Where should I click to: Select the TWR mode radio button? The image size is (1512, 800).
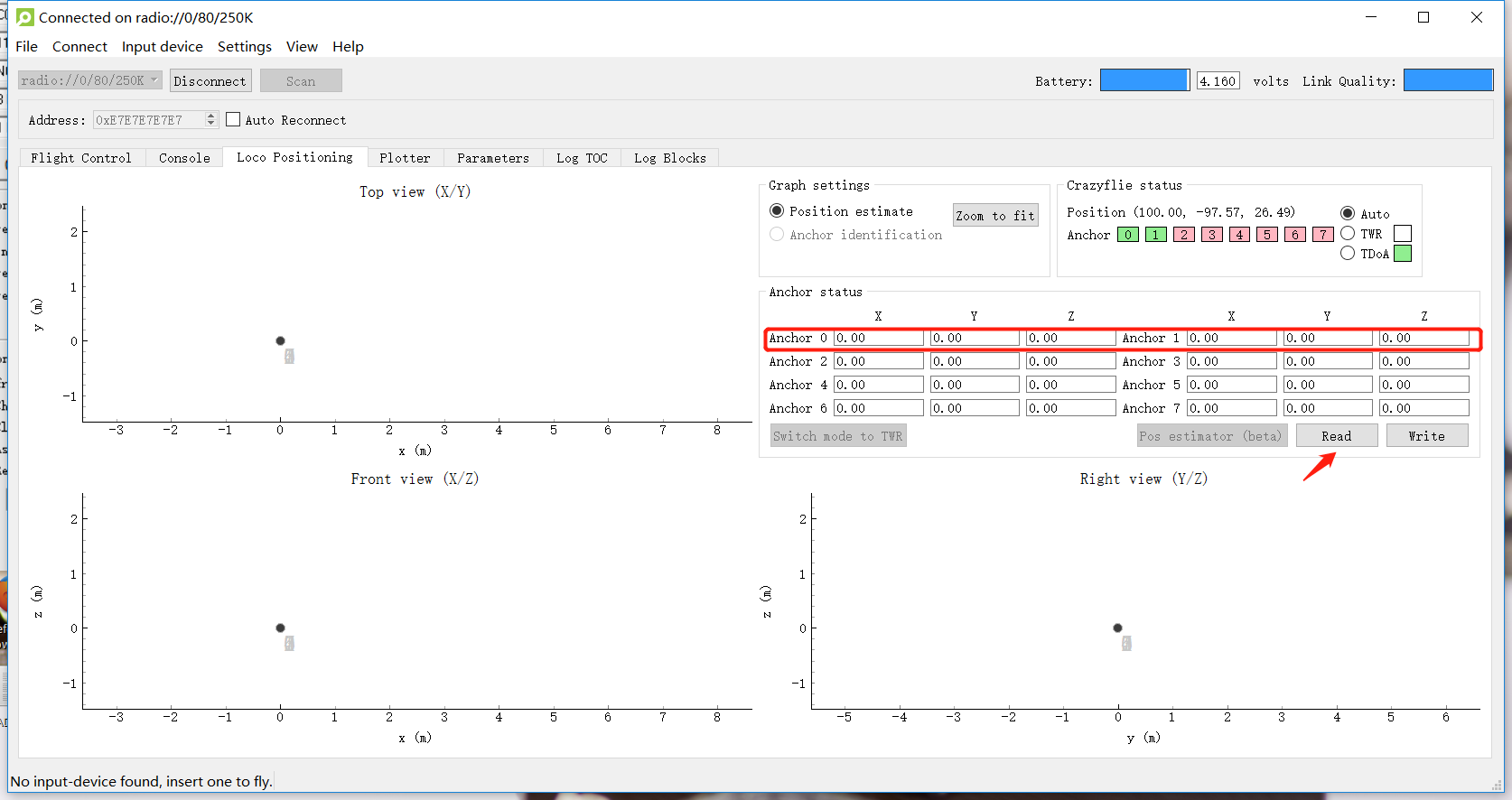(x=1348, y=234)
